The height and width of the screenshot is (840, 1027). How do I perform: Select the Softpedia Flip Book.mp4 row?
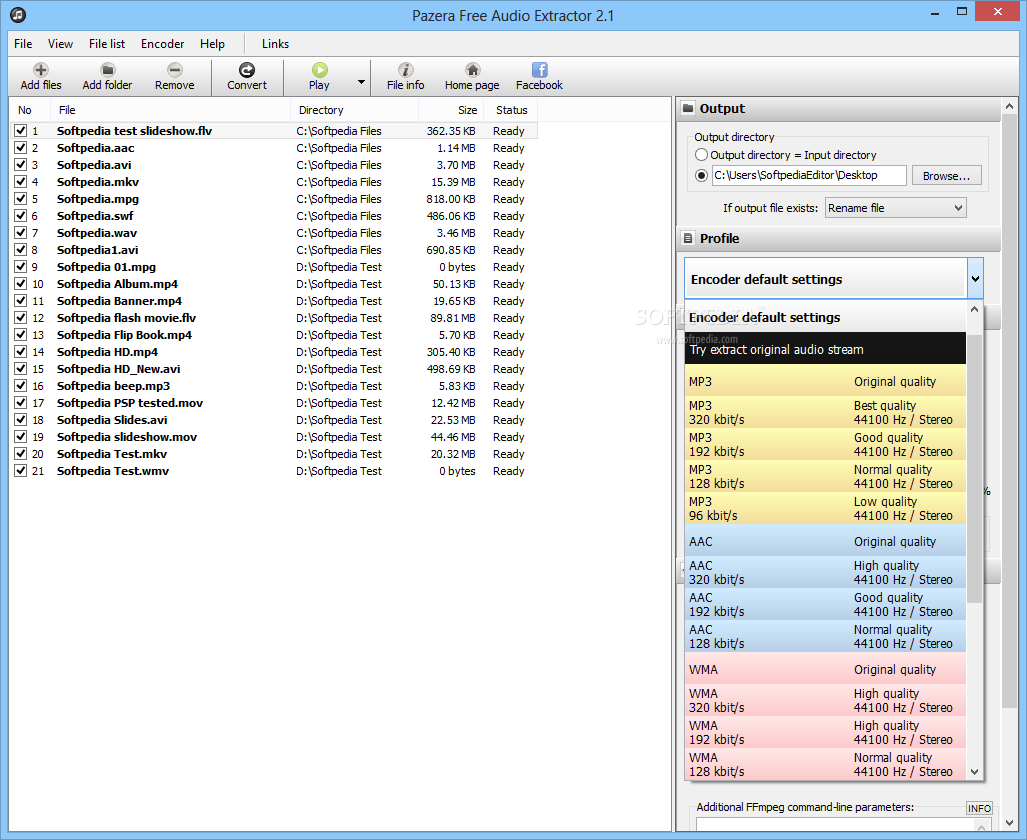tap(274, 335)
